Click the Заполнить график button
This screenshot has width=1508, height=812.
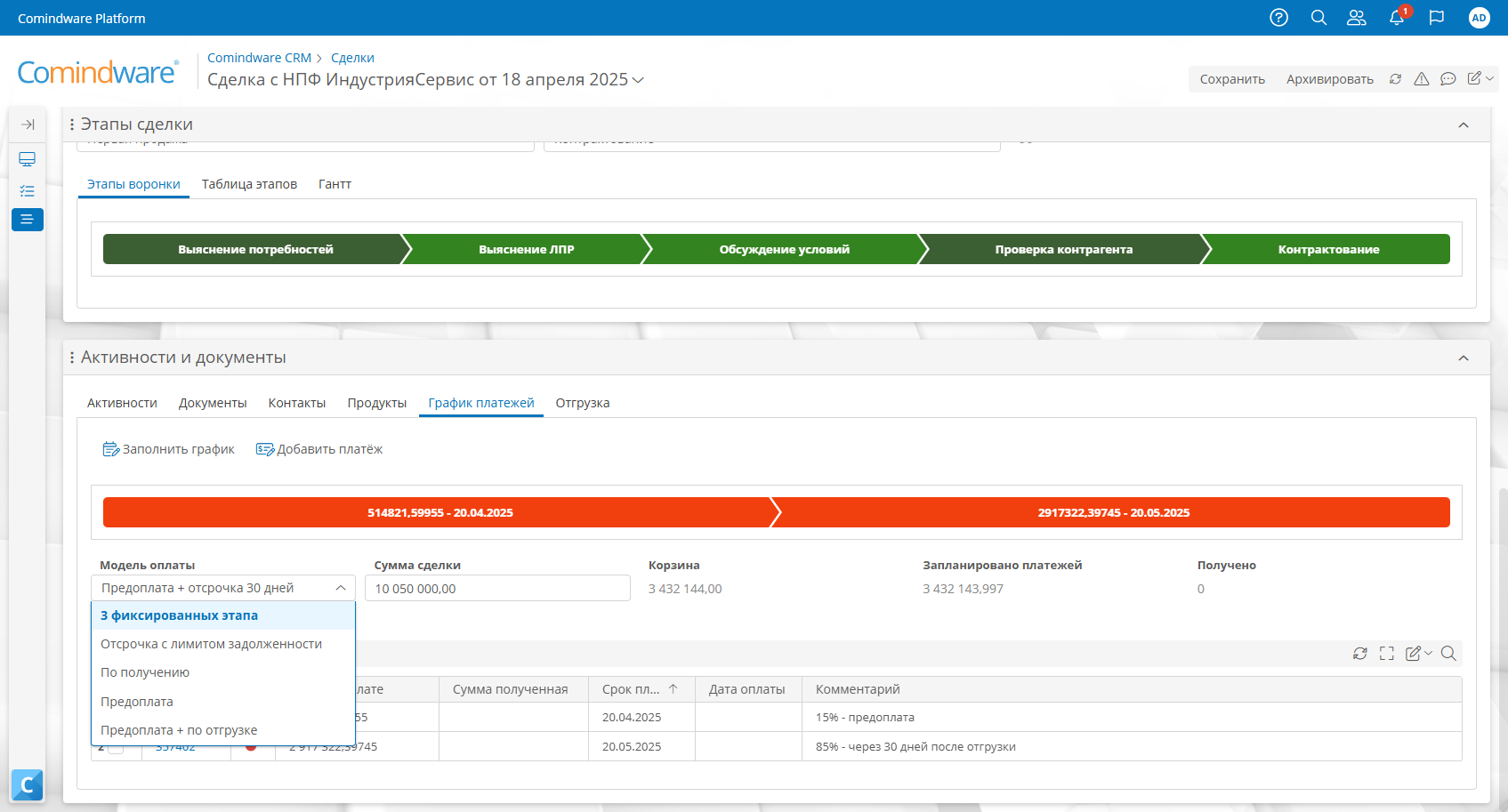(x=169, y=449)
